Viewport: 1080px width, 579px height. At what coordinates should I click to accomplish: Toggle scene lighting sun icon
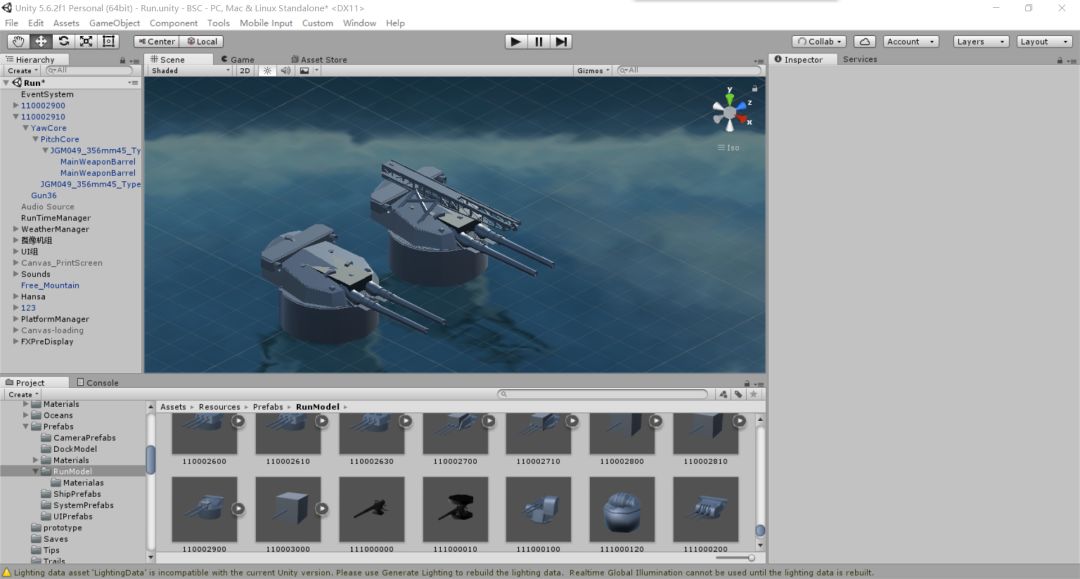click(x=267, y=71)
